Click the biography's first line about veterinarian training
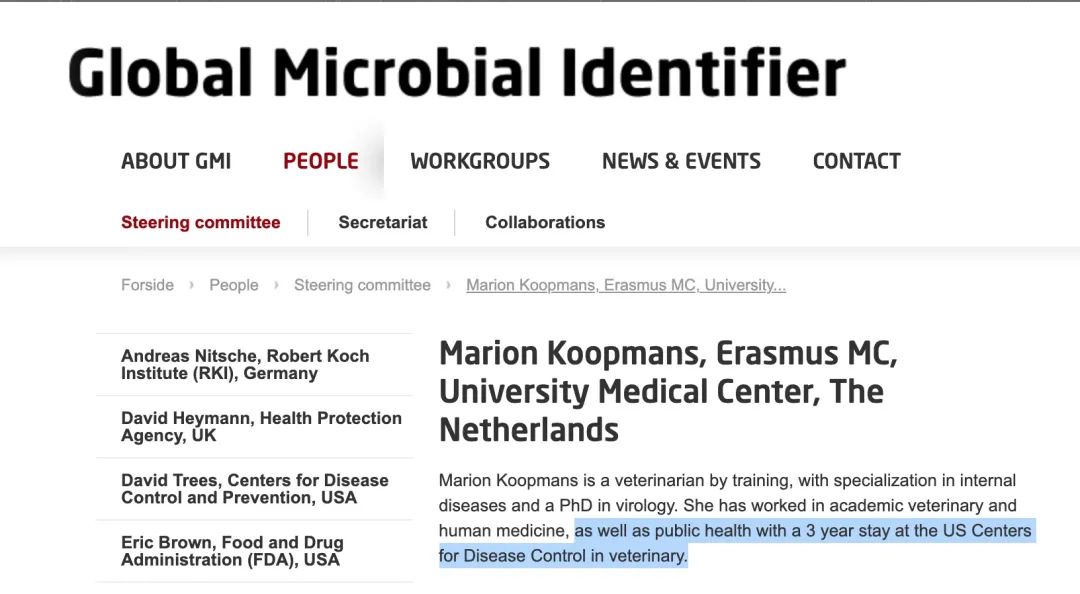 pyautogui.click(x=727, y=480)
